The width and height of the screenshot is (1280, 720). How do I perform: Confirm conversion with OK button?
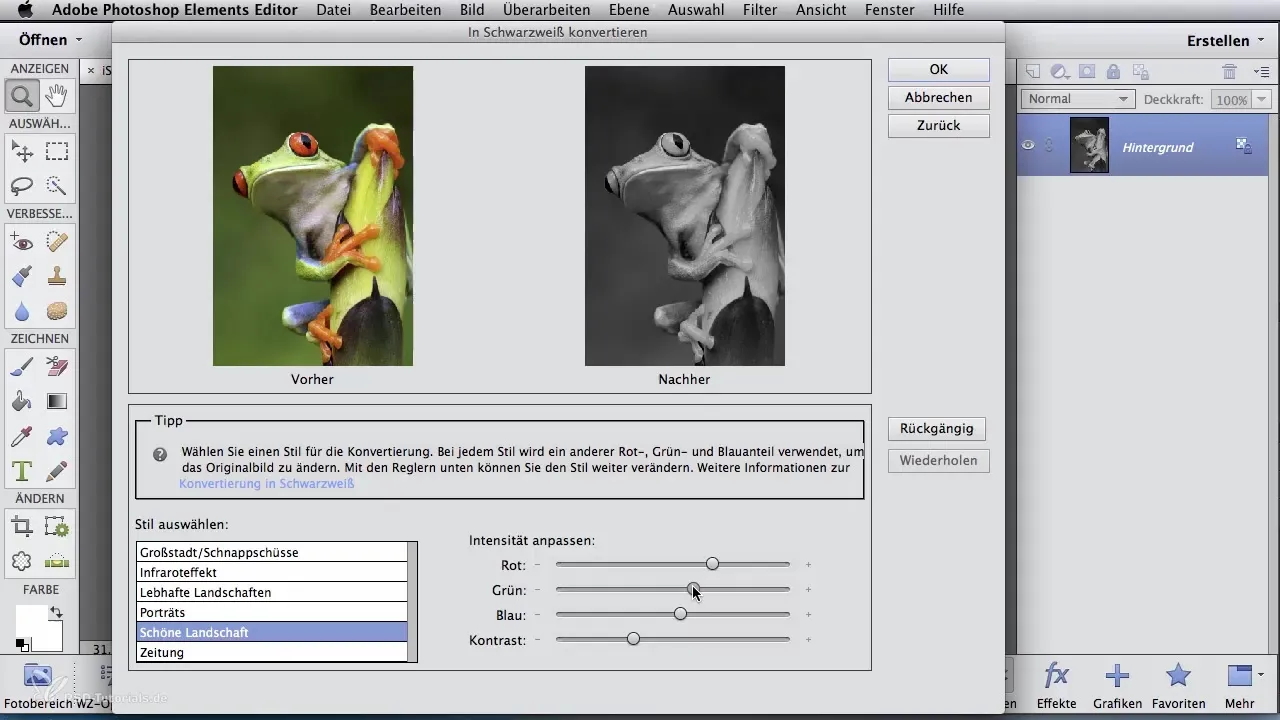point(938,70)
